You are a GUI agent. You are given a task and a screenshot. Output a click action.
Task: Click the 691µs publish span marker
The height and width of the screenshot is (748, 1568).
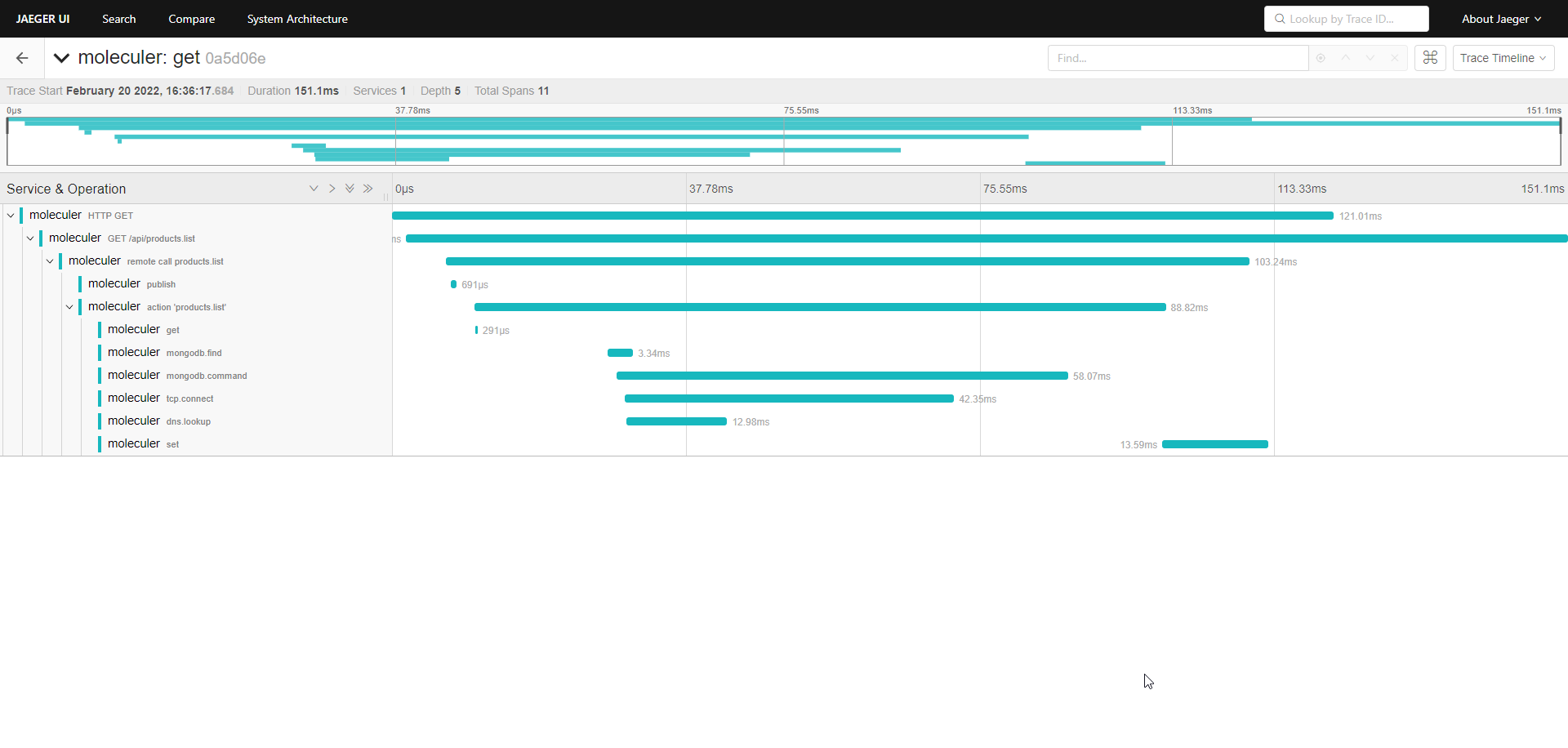pyautogui.click(x=453, y=284)
